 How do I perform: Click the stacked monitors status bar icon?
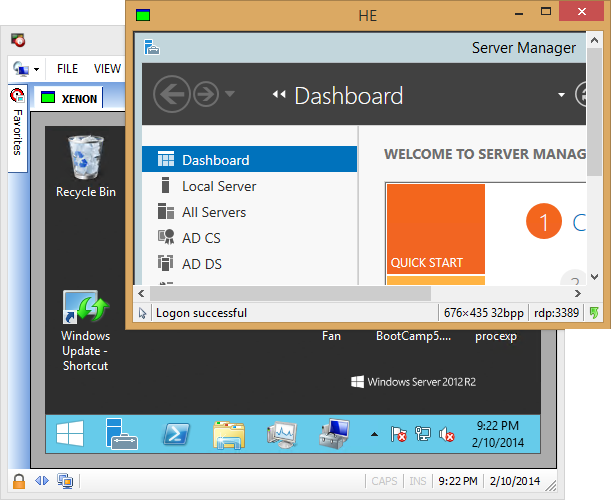point(65,481)
